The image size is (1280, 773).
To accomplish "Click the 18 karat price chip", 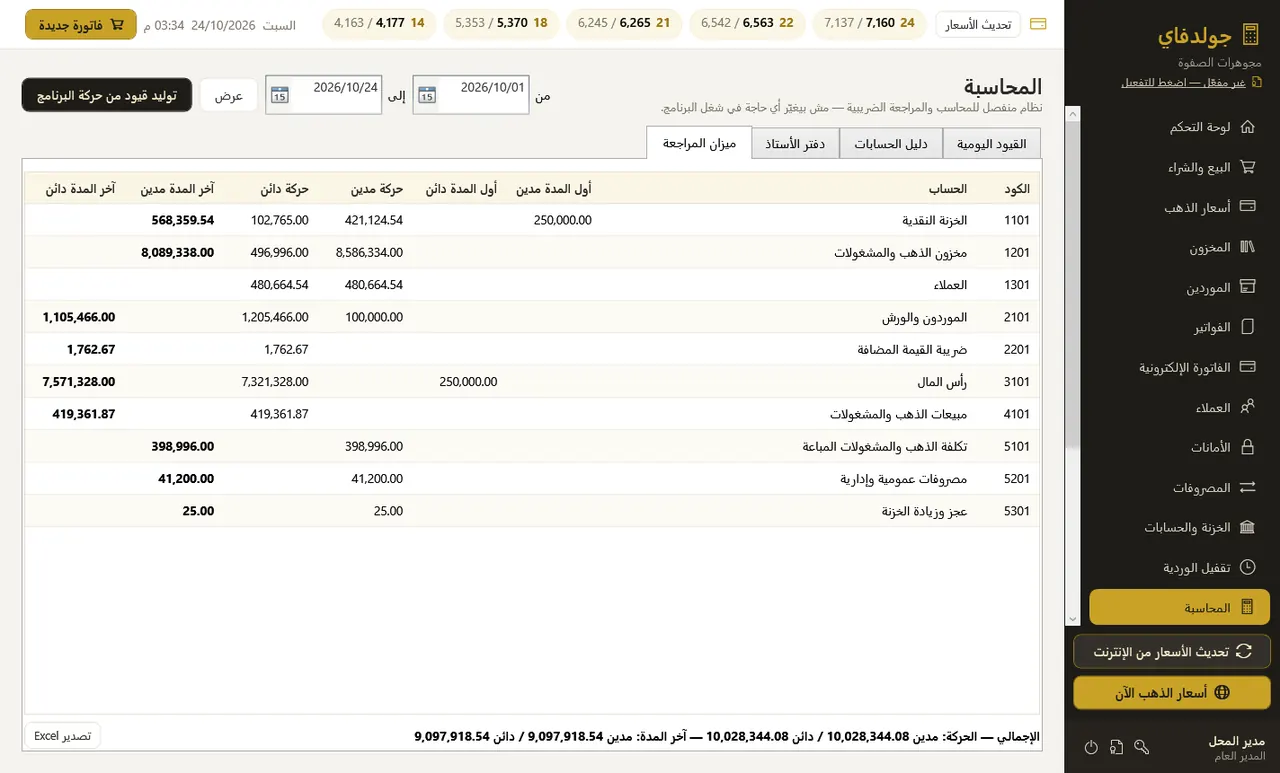I will tap(501, 22).
